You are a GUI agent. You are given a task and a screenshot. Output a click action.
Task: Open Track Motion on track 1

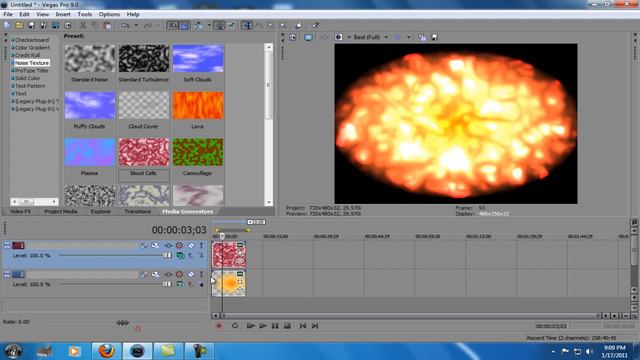pos(155,245)
